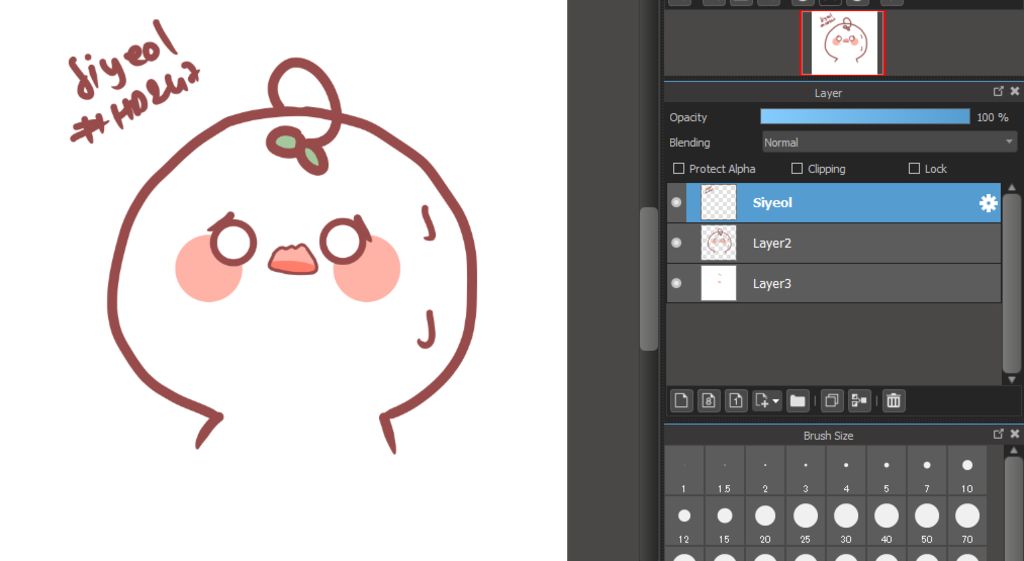Click the navigator preview thumbnail
Image resolution: width=1024 pixels, height=561 pixels.
click(842, 42)
